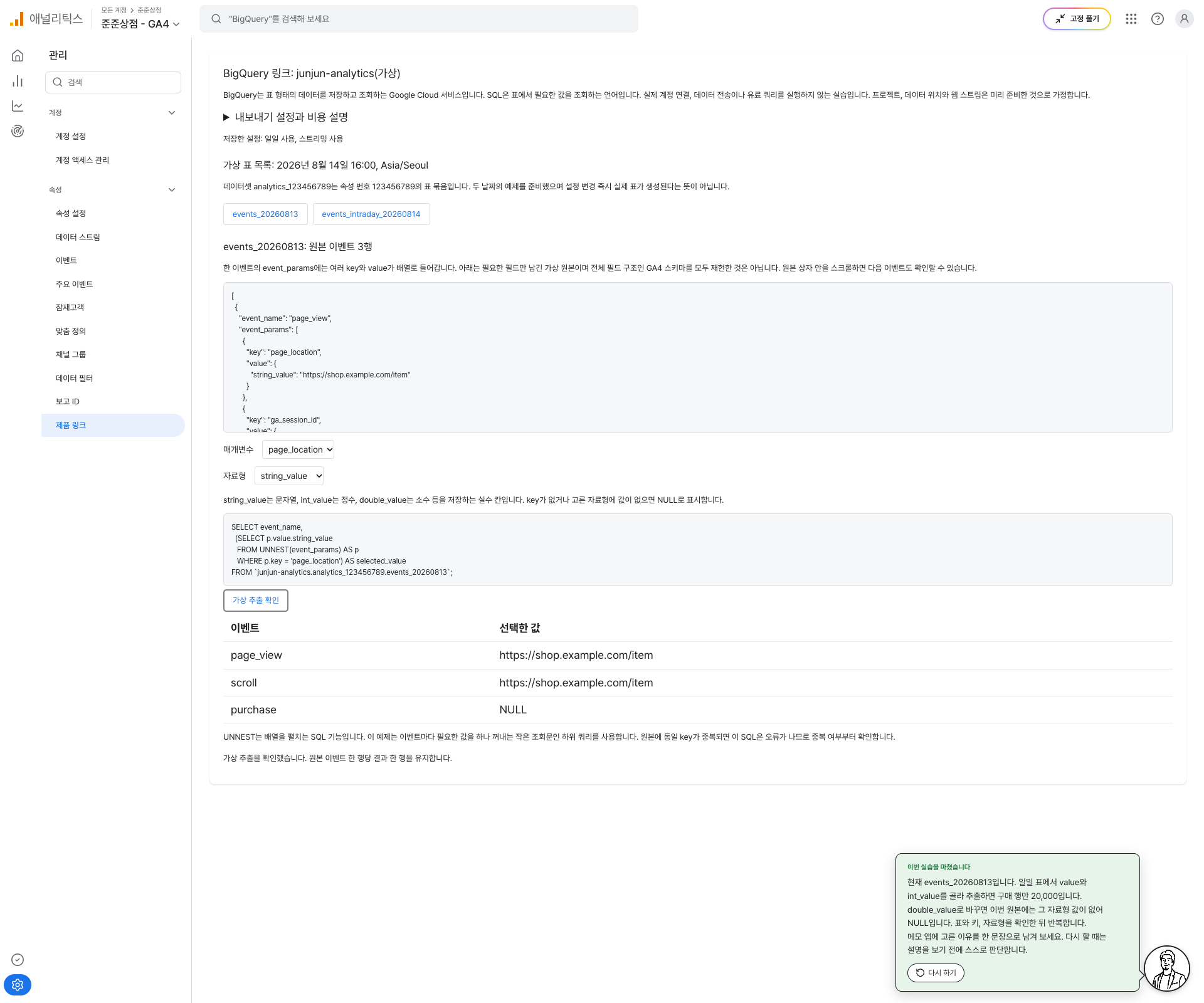Image resolution: width=1204 pixels, height=1003 pixels.
Task: Open the Google apps grid icon
Action: coord(1131,19)
